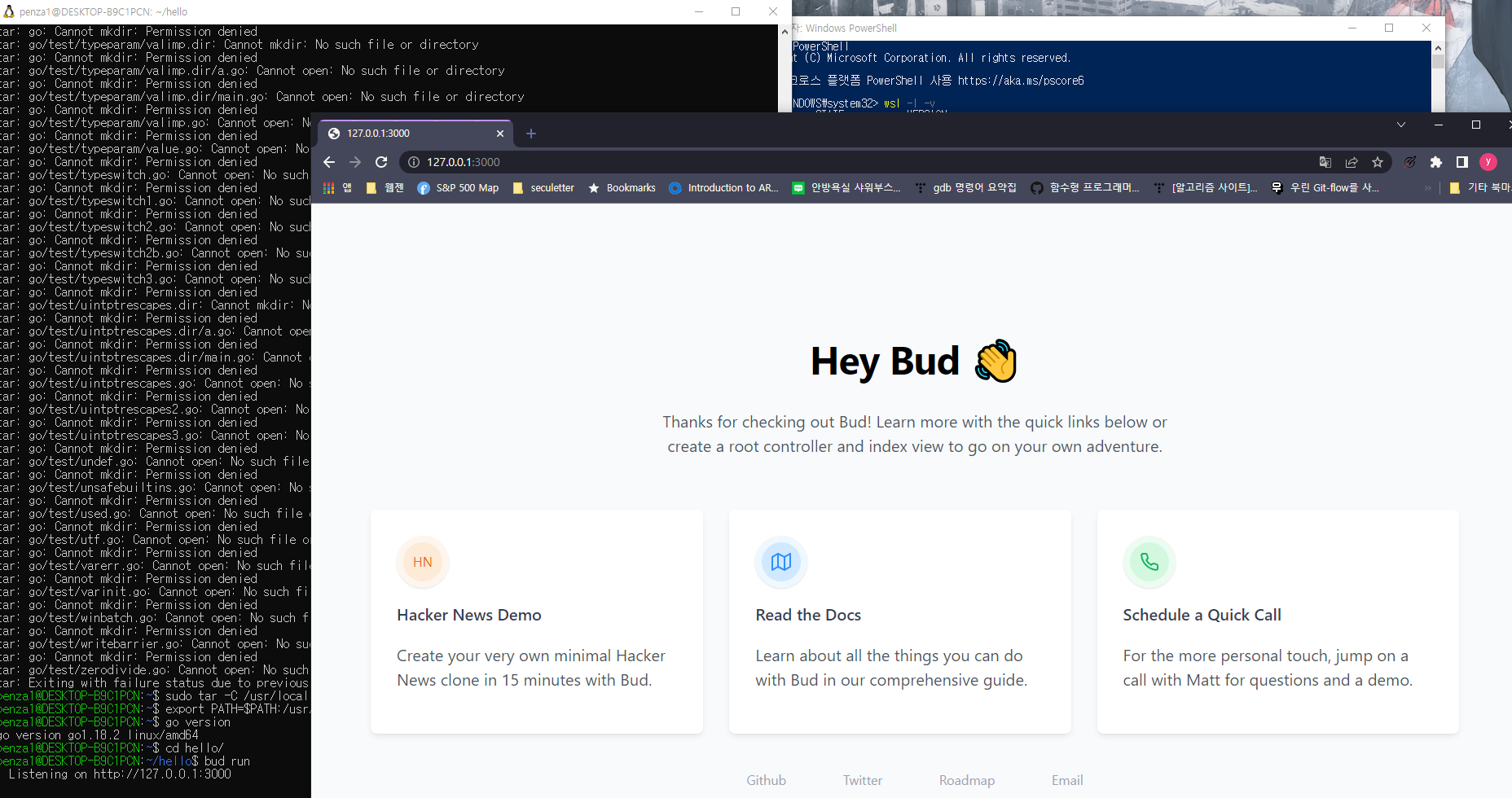Open a new browser tab
The width and height of the screenshot is (1512, 798).
tap(531, 133)
